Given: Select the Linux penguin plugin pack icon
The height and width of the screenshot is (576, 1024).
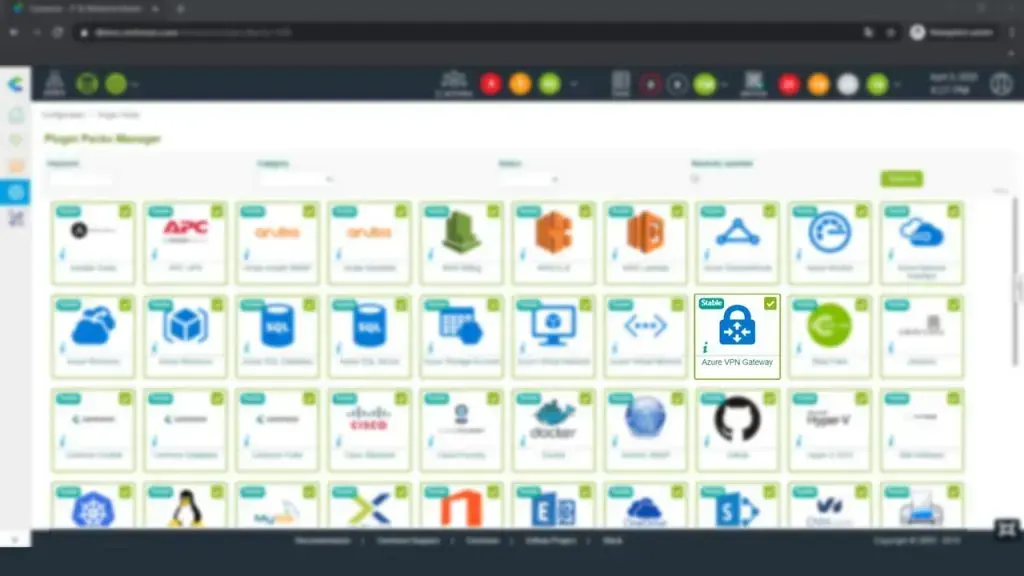Looking at the screenshot, I should pyautogui.click(x=185, y=508).
